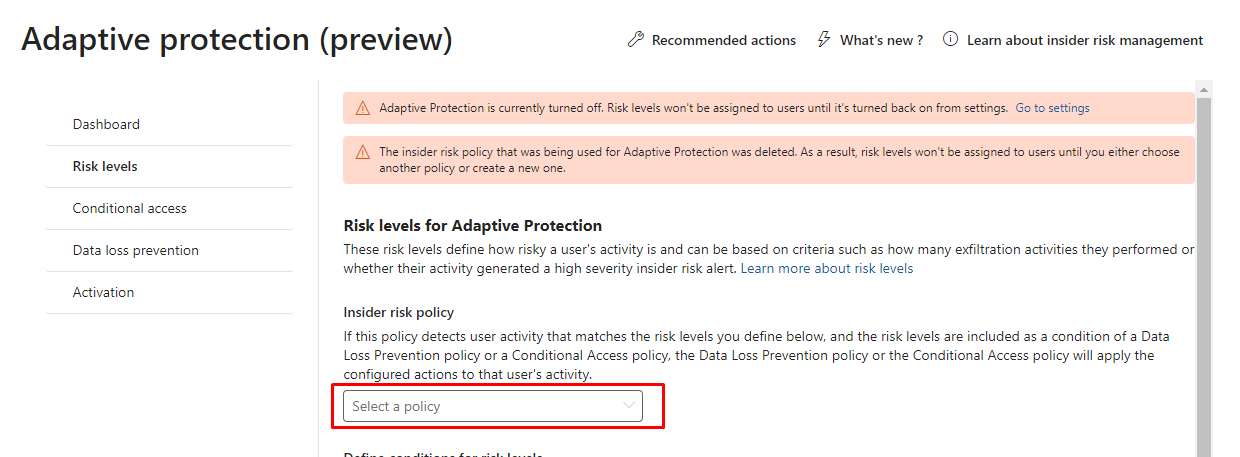Click the info circle icon in header
The height and width of the screenshot is (457, 1240).
[x=950, y=40]
